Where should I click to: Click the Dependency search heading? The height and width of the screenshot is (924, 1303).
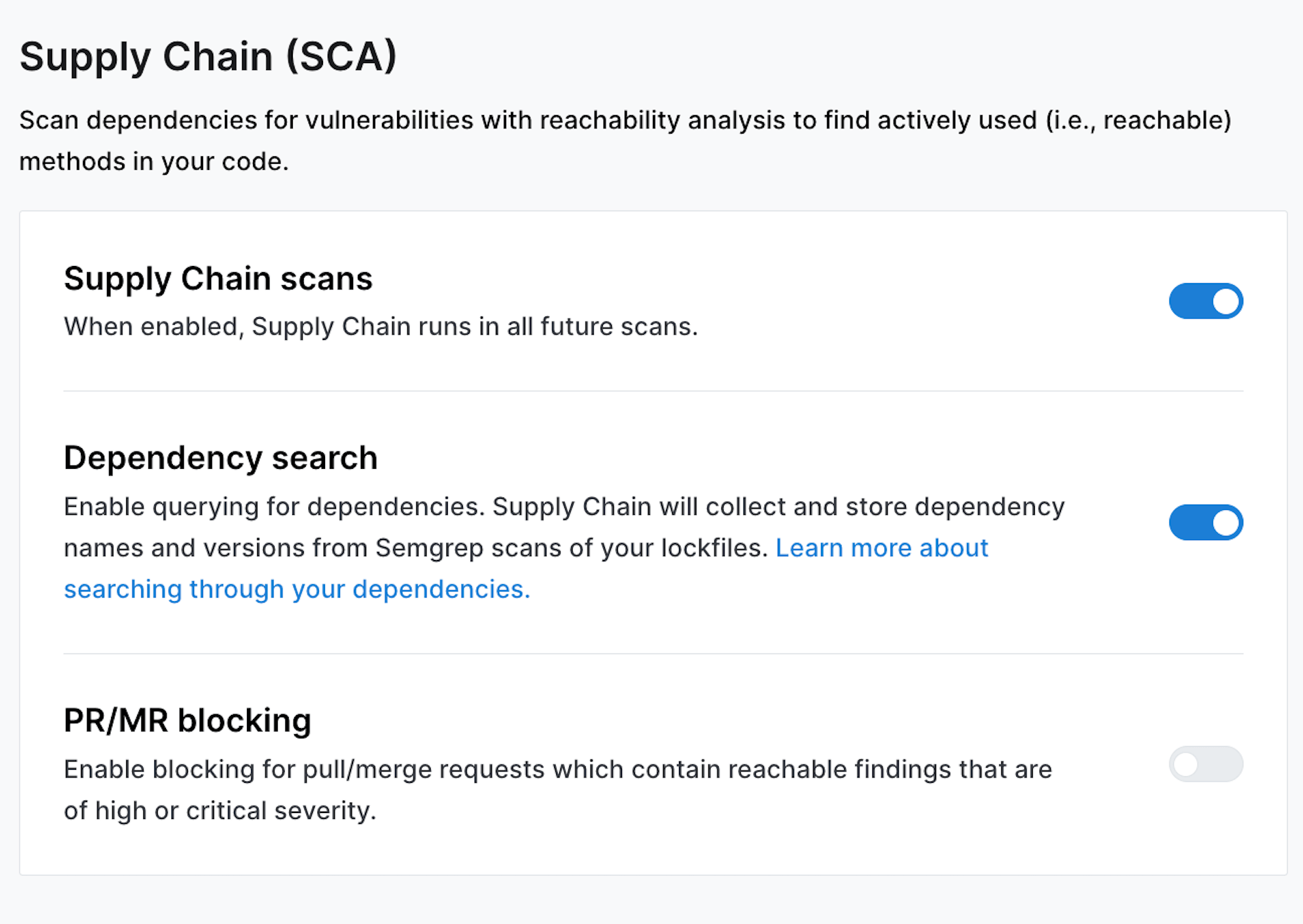220,457
